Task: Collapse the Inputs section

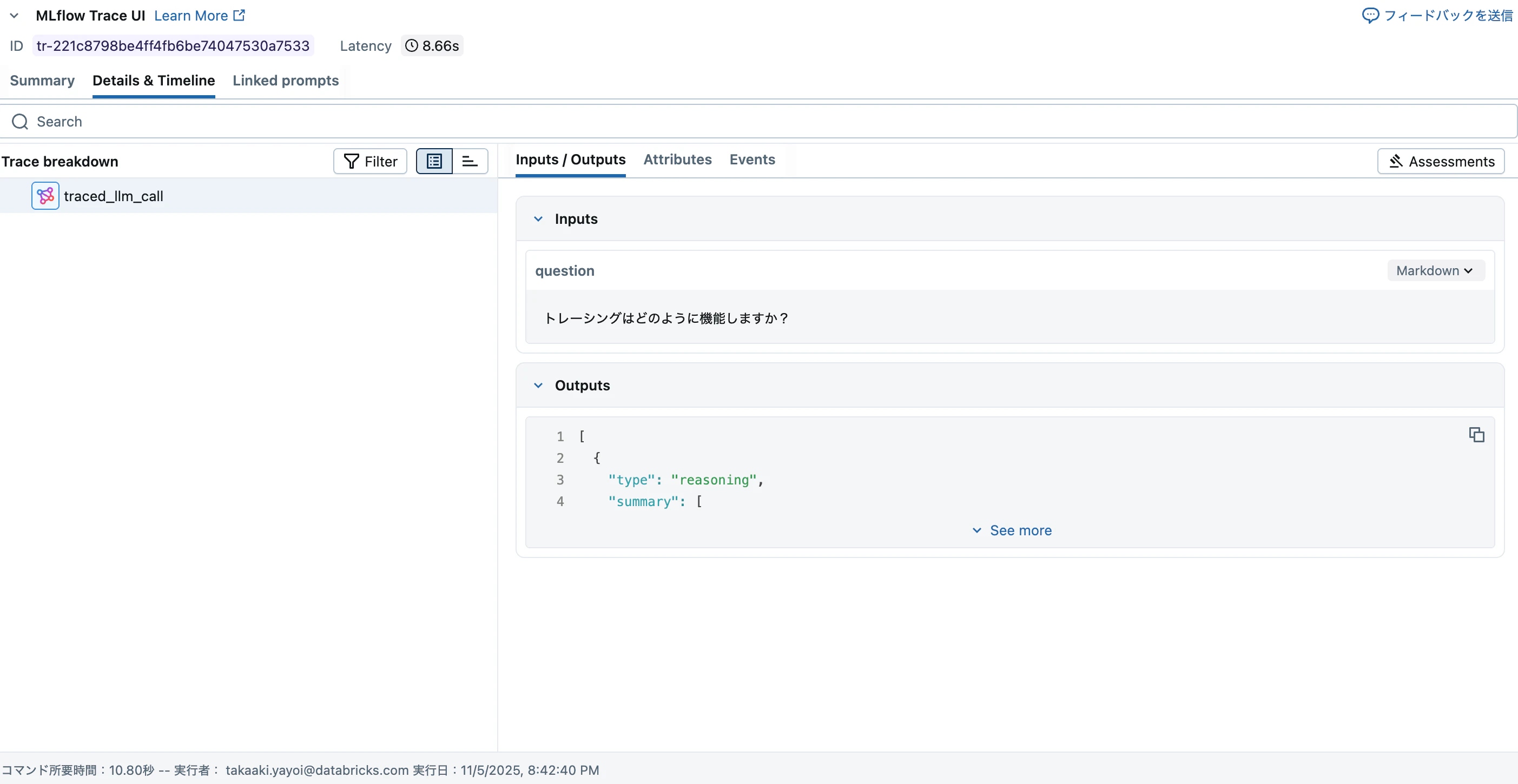Action: click(538, 219)
